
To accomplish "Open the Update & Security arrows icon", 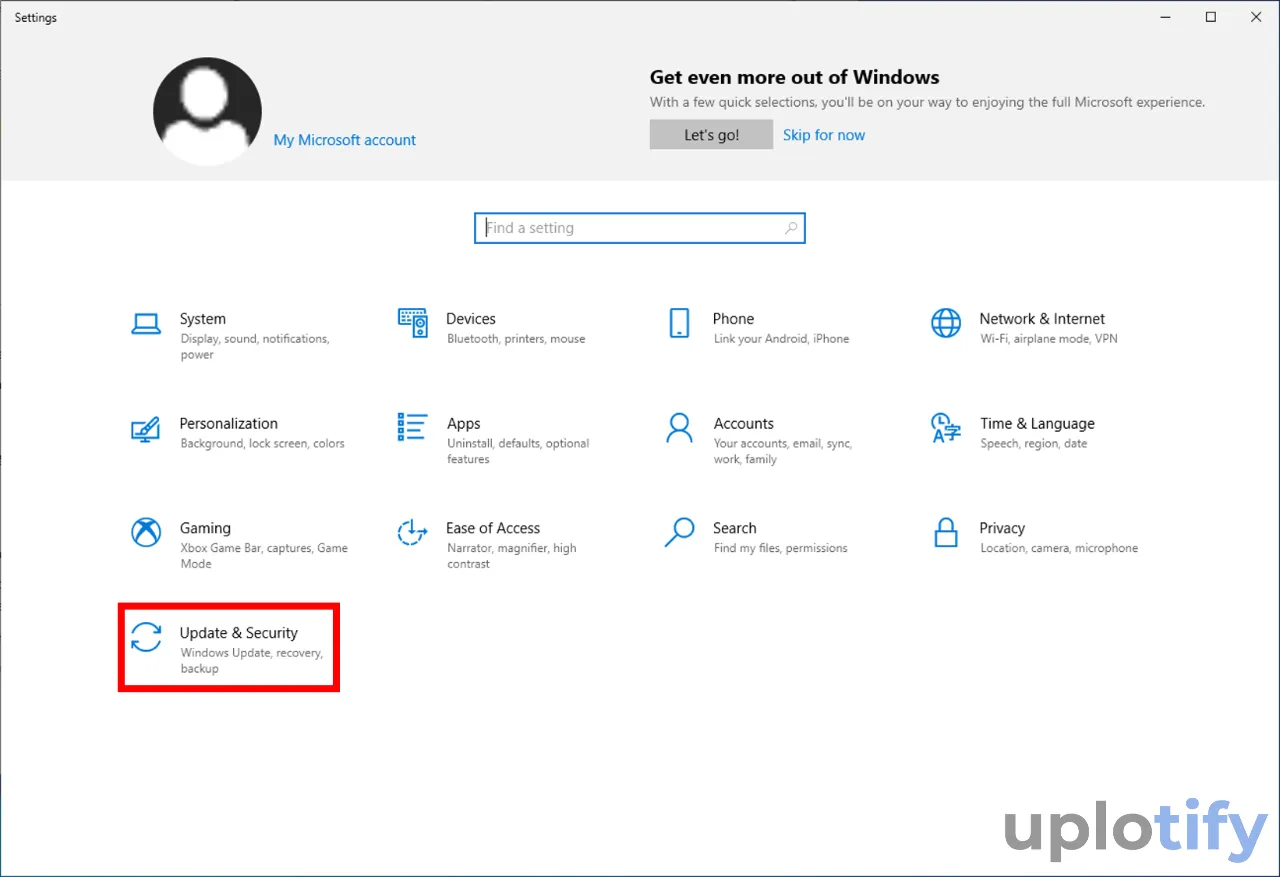I will (x=146, y=637).
